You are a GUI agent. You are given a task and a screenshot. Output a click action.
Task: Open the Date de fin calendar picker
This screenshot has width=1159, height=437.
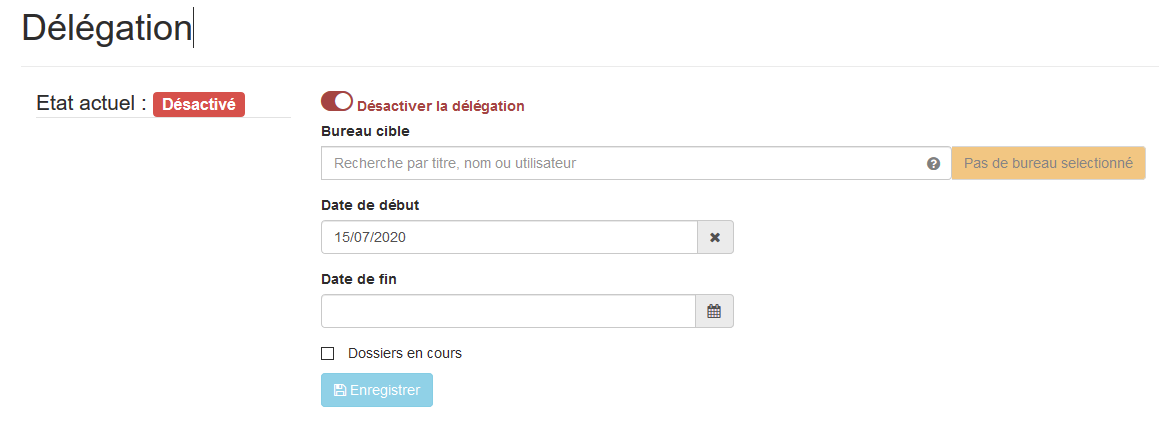point(714,312)
